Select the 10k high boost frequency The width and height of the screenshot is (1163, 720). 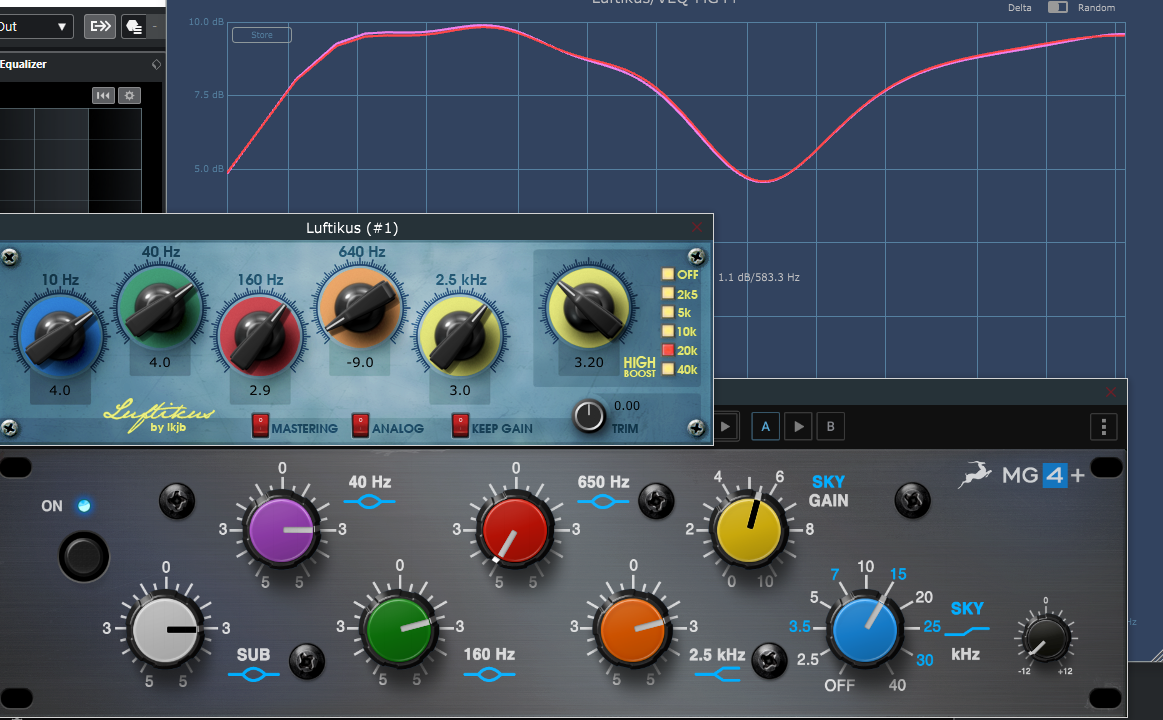(668, 331)
